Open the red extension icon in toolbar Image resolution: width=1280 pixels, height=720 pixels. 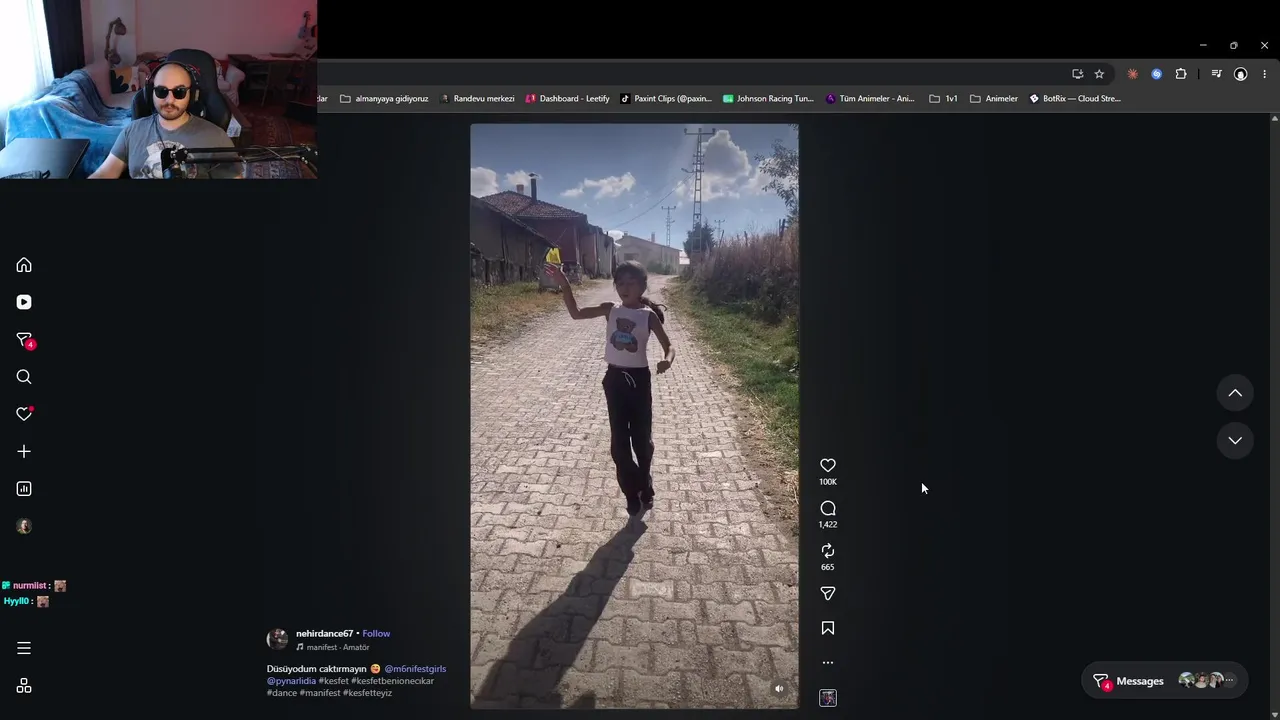click(1132, 74)
